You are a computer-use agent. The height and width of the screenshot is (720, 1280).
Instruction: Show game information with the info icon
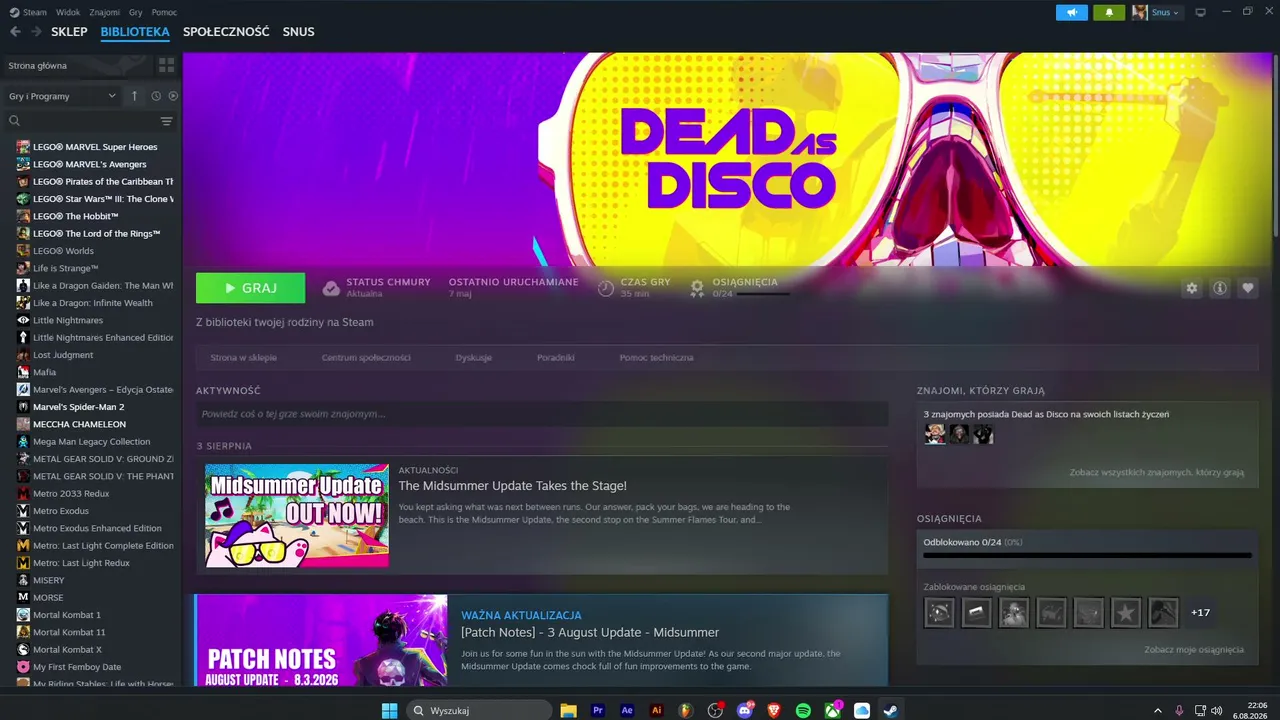1220,288
